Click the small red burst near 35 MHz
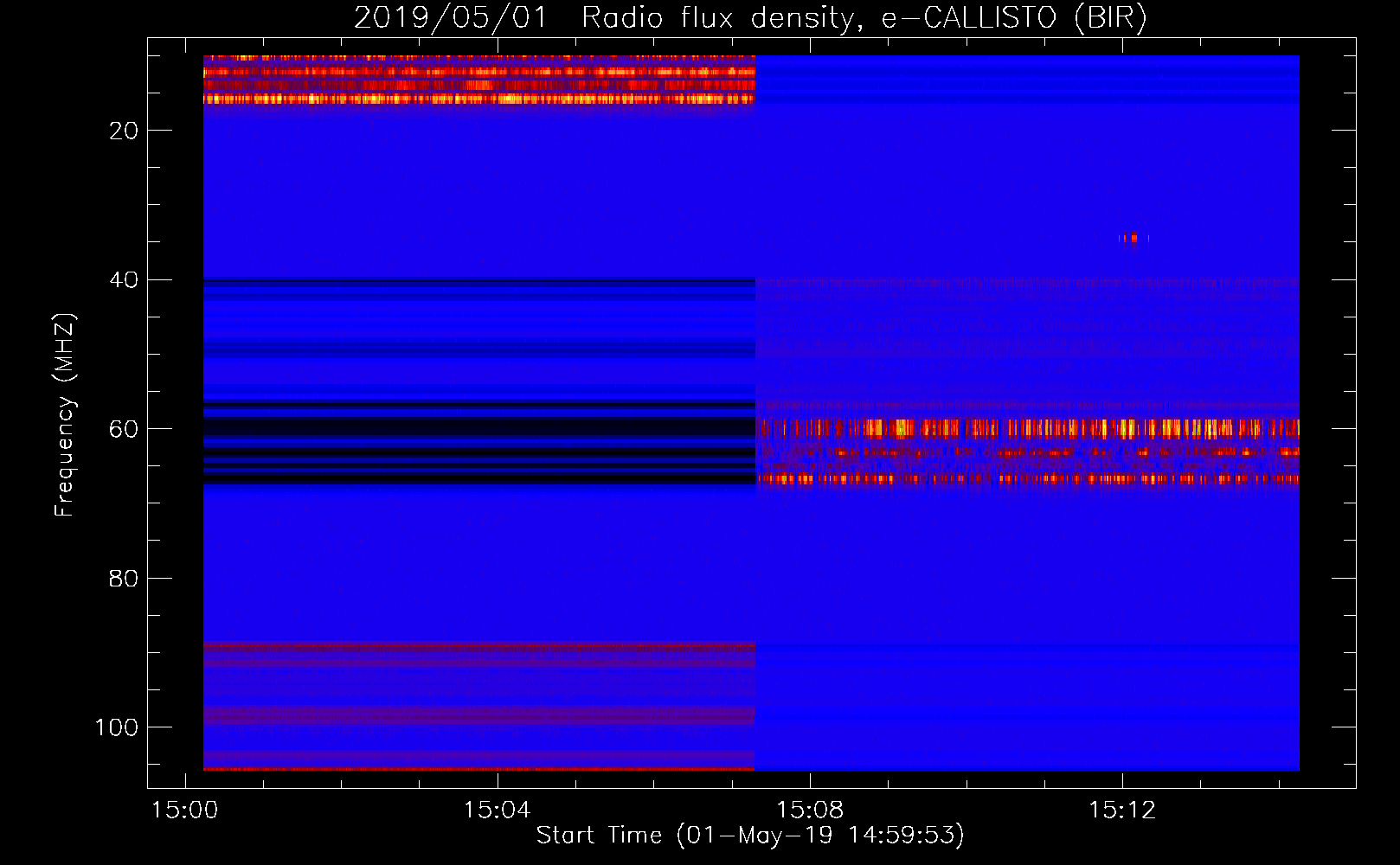 [x=1133, y=239]
